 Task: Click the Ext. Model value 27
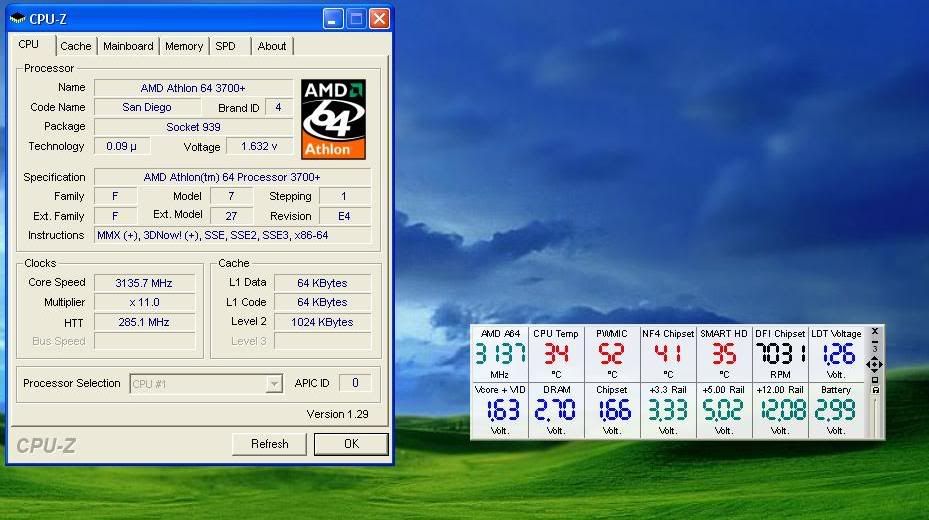231,216
